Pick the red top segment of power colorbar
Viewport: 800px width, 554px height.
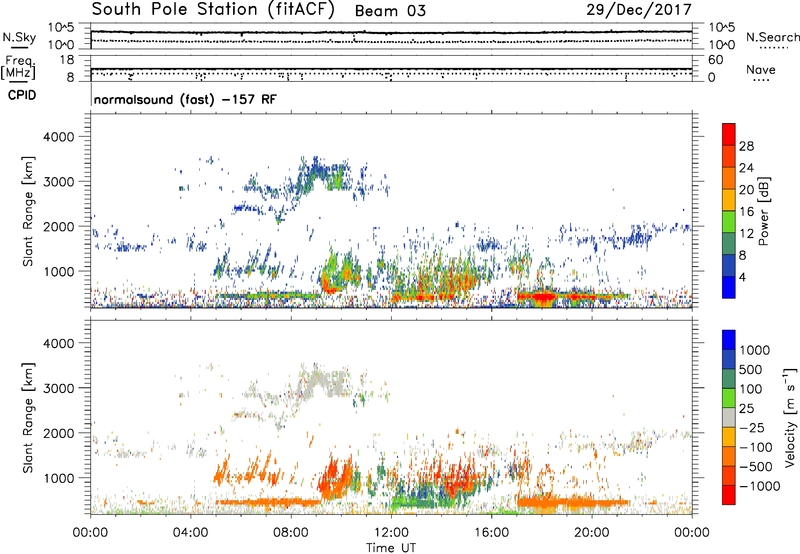729,135
